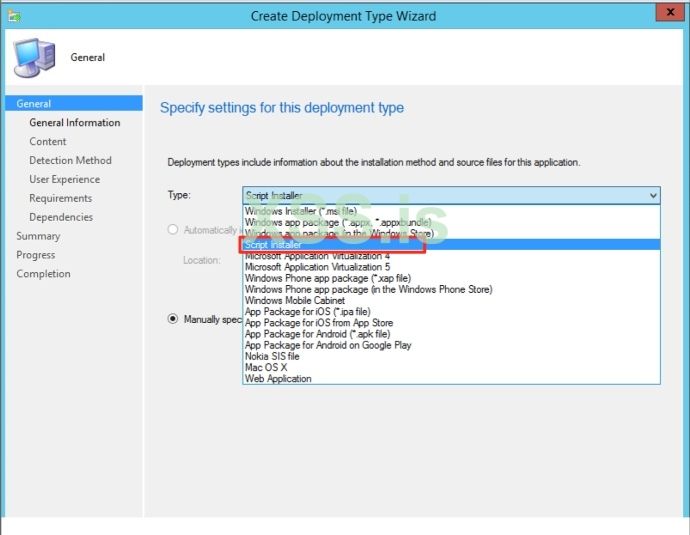Click the 'Deployment types include information' description text
The width and height of the screenshot is (690, 535).
[x=374, y=162]
